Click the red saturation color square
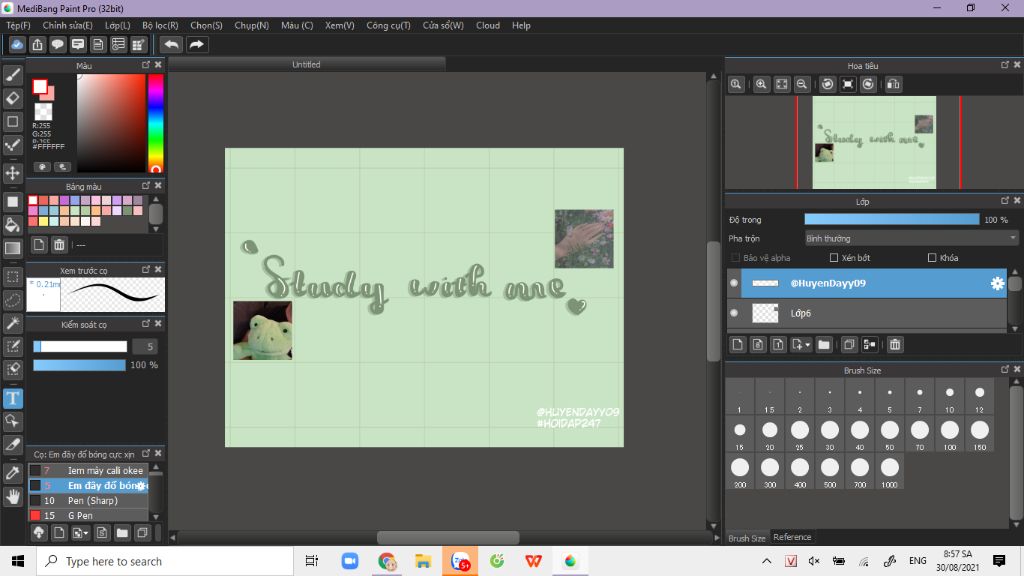This screenshot has height=576, width=1024. (111, 123)
